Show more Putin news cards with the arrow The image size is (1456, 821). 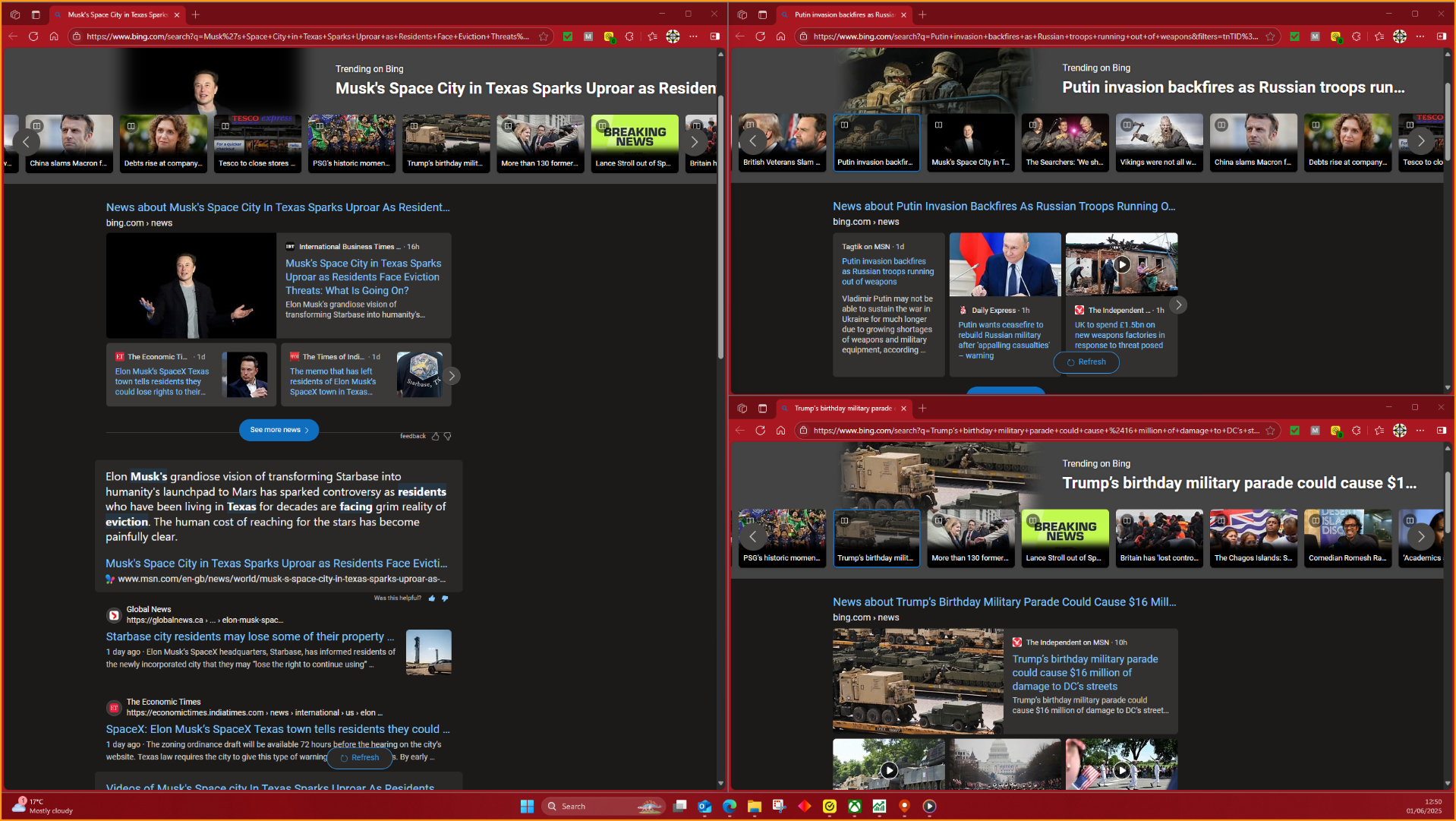[1177, 305]
